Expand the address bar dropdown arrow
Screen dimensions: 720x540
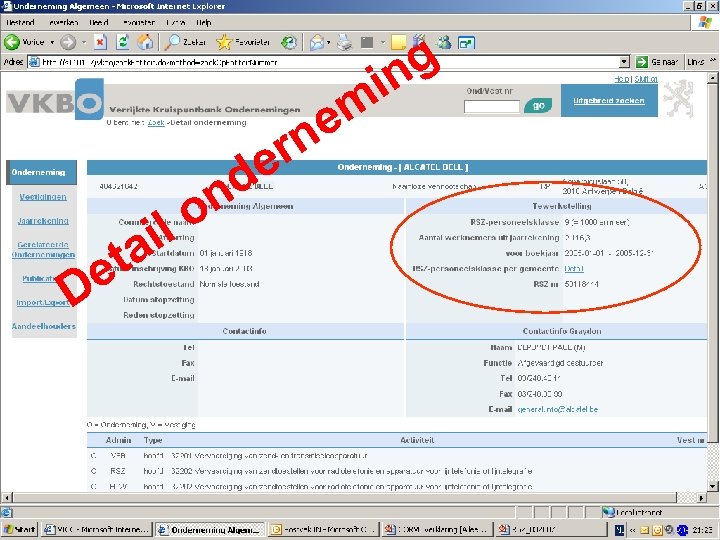point(624,62)
